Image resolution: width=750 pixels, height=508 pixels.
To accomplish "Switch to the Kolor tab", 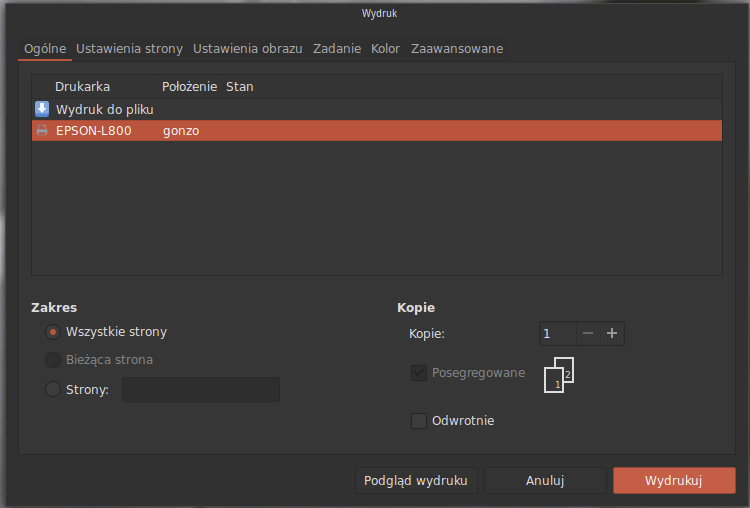I will pos(385,49).
